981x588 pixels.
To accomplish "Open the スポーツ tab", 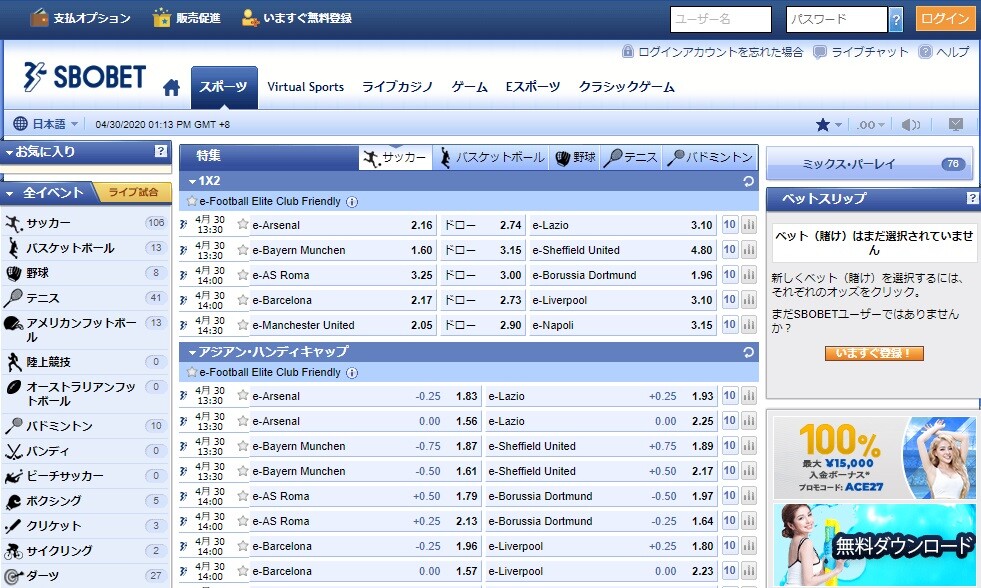I will (x=224, y=88).
